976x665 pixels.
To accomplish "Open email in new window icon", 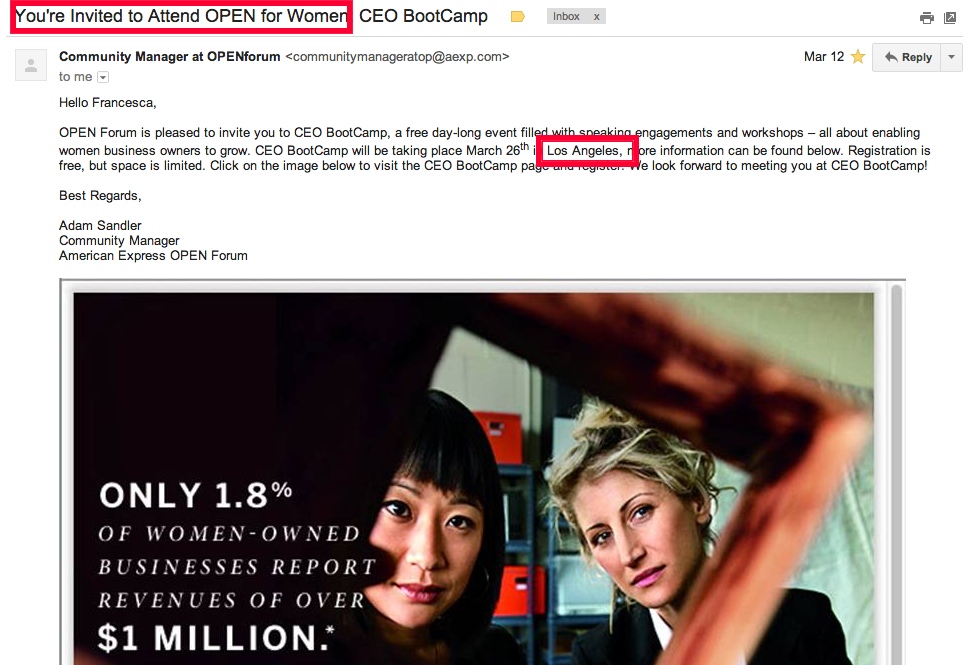I will [950, 18].
